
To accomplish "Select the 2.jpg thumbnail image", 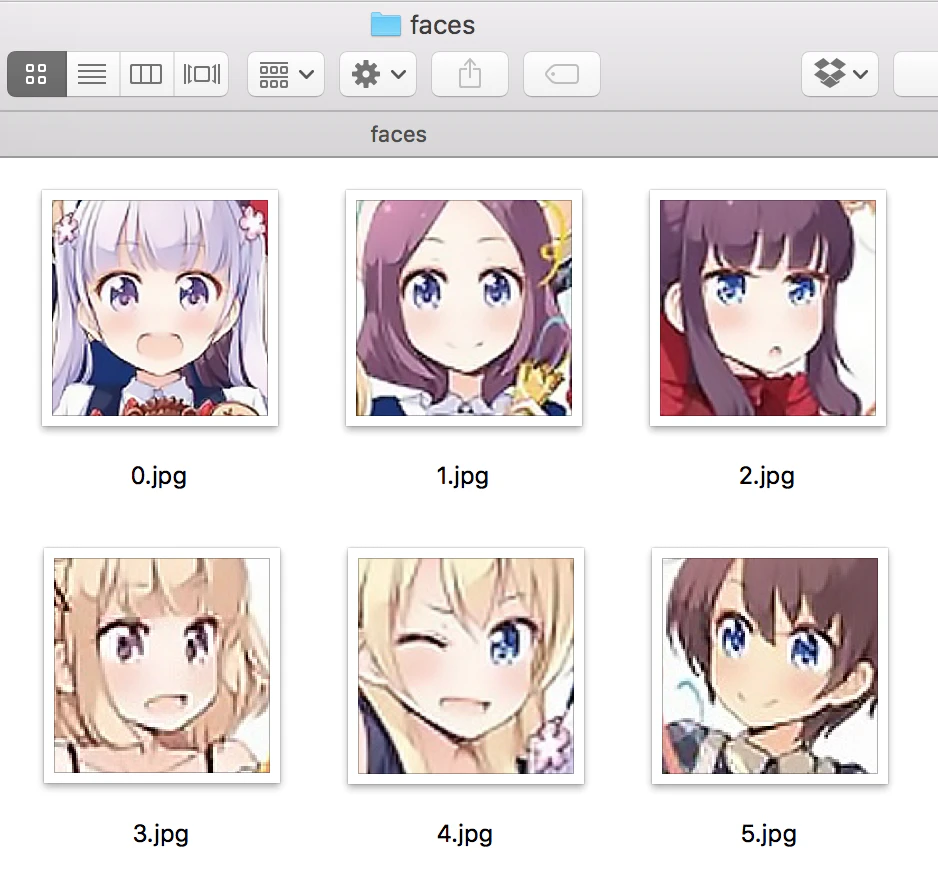I will [768, 308].
